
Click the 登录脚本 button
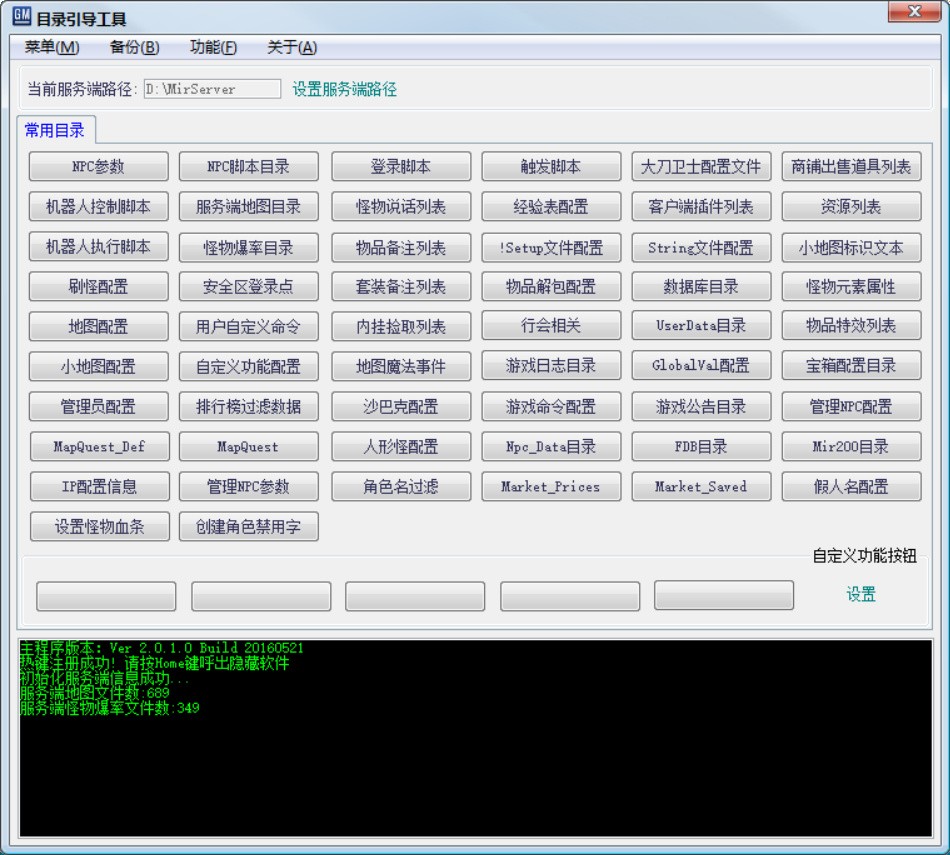tap(400, 166)
